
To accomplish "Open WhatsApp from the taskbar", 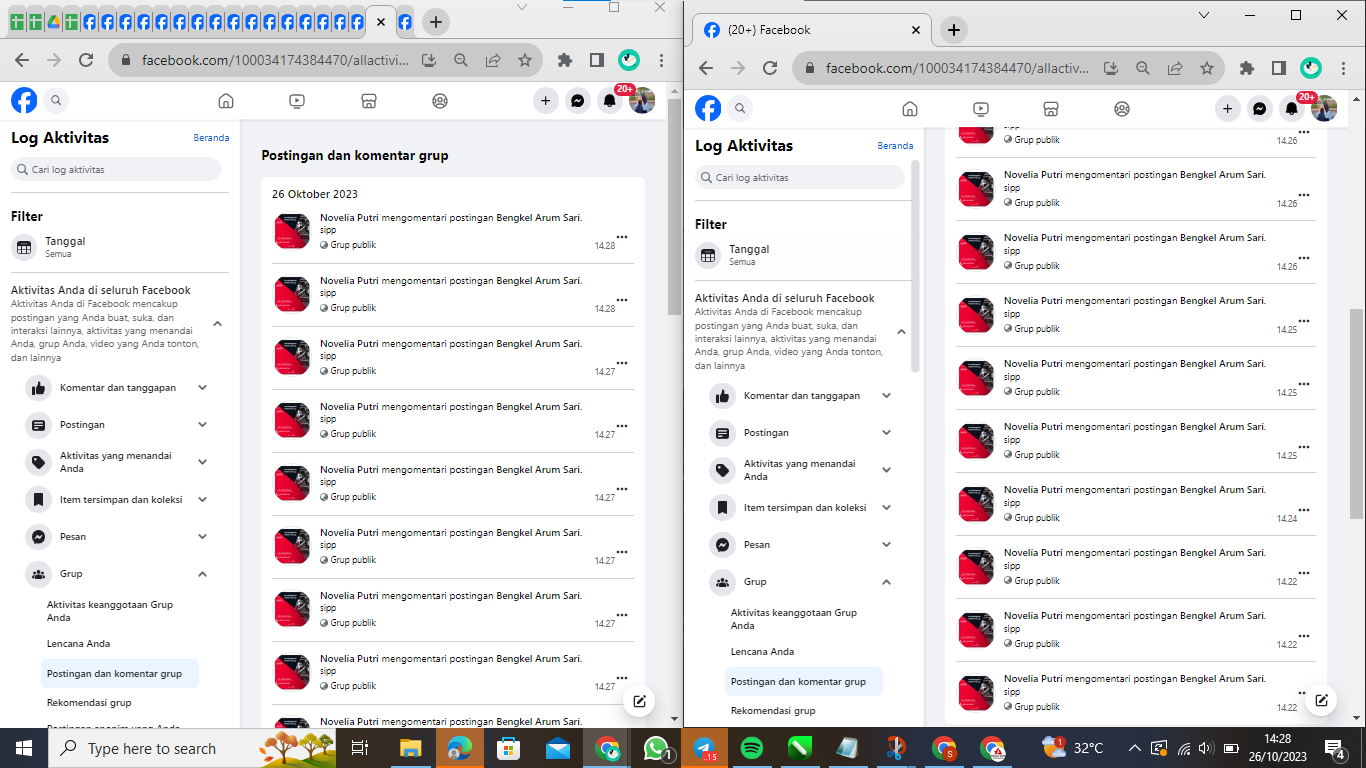I will click(x=656, y=747).
